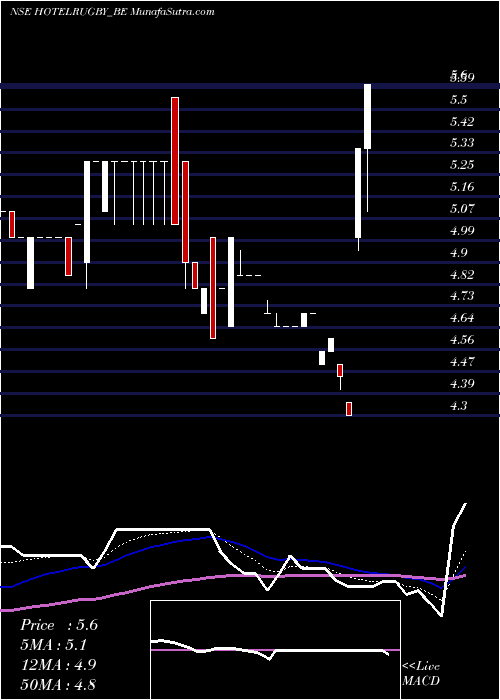Viewport: 500px width, 700px height.
Task: Click the last white candlestick reaching 5.59
Action: [x=367, y=117]
